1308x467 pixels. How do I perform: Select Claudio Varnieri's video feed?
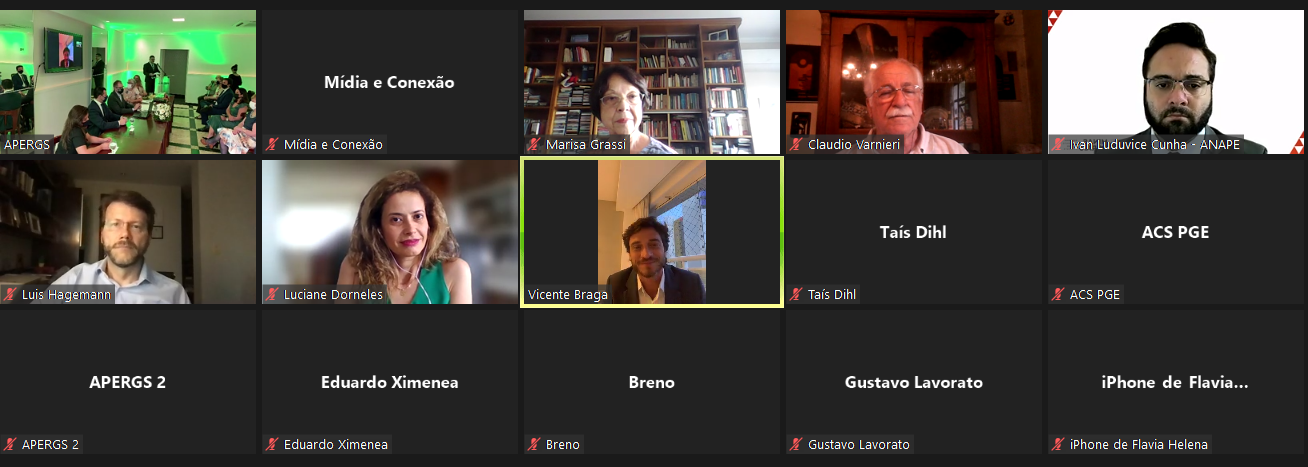coord(914,82)
